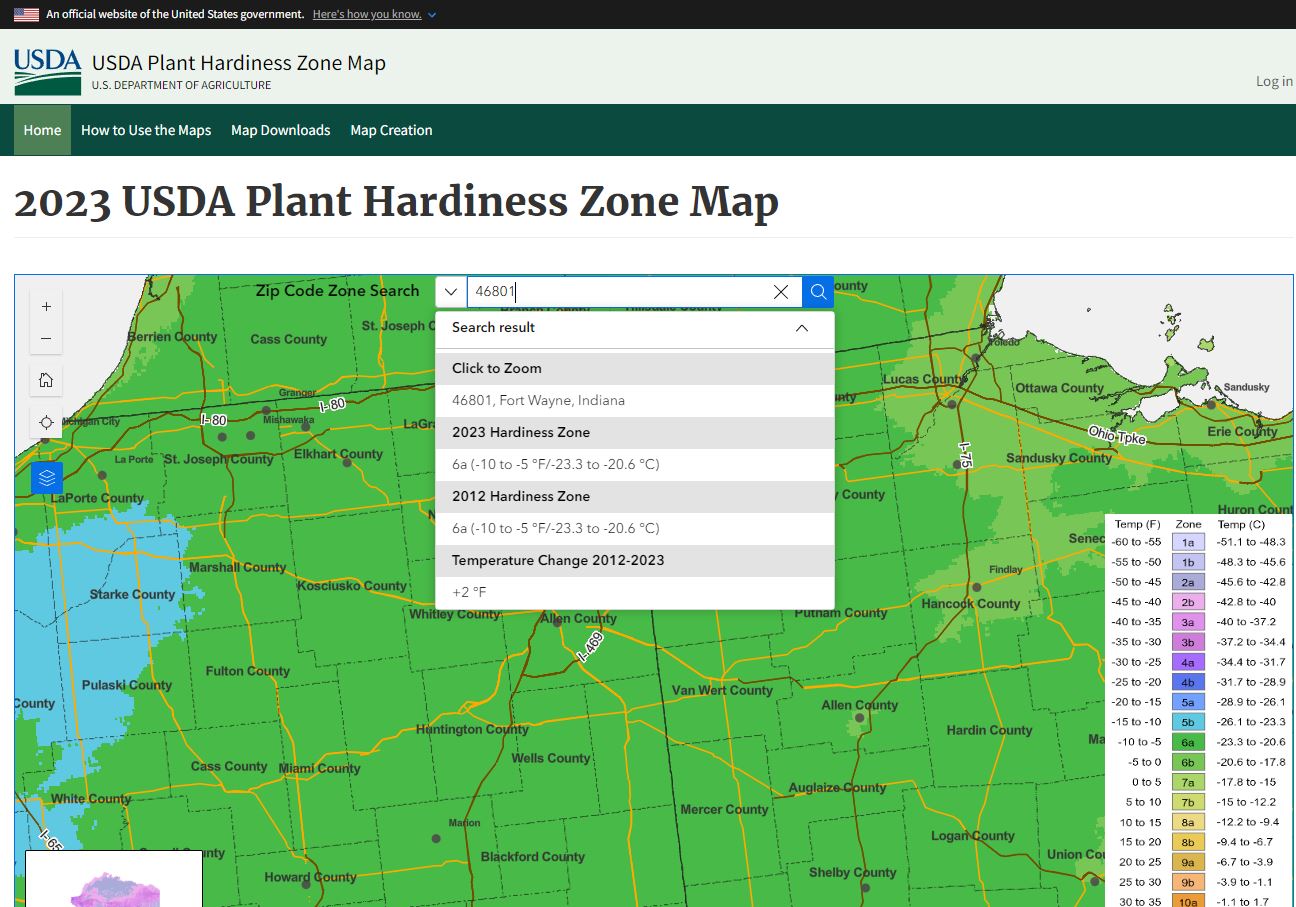The width and height of the screenshot is (1296, 907).
Task: Zoom out with the minus map button
Action: (46, 339)
